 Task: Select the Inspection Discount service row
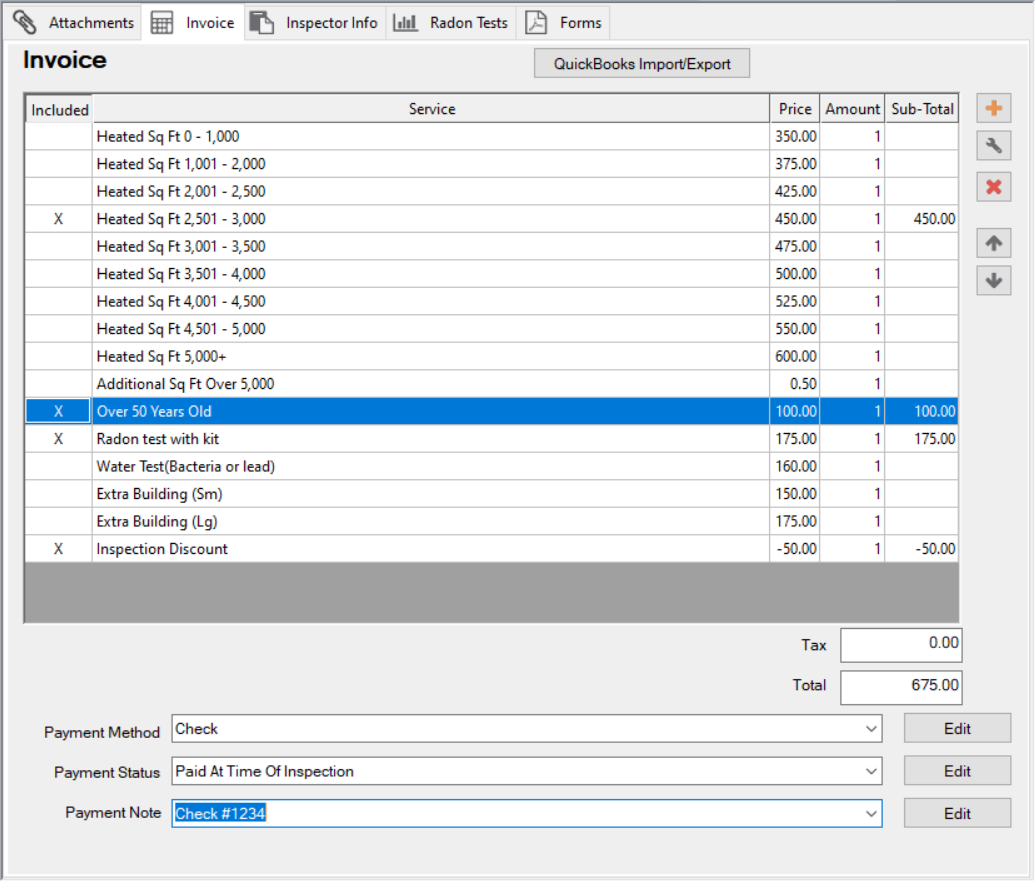click(x=430, y=549)
